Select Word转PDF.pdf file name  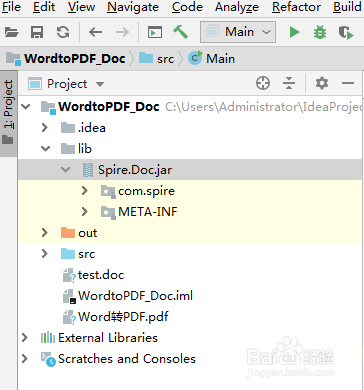pos(123,317)
